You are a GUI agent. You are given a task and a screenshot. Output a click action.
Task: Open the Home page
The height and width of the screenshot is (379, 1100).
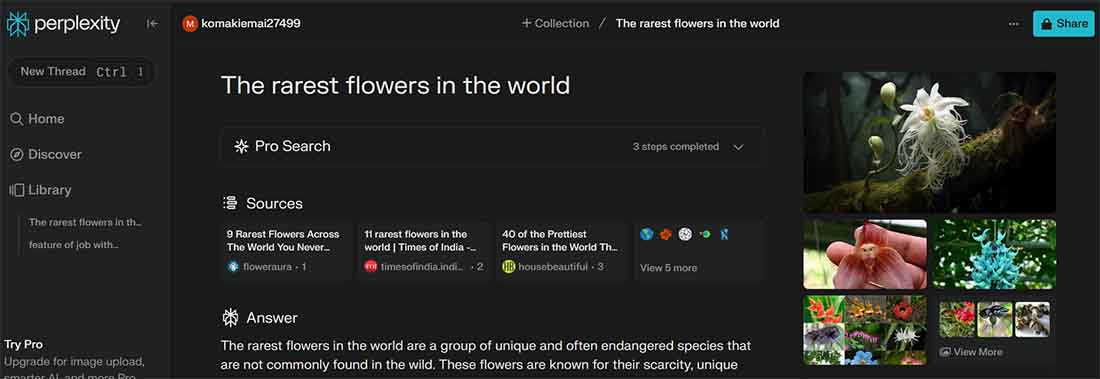[x=37, y=119]
